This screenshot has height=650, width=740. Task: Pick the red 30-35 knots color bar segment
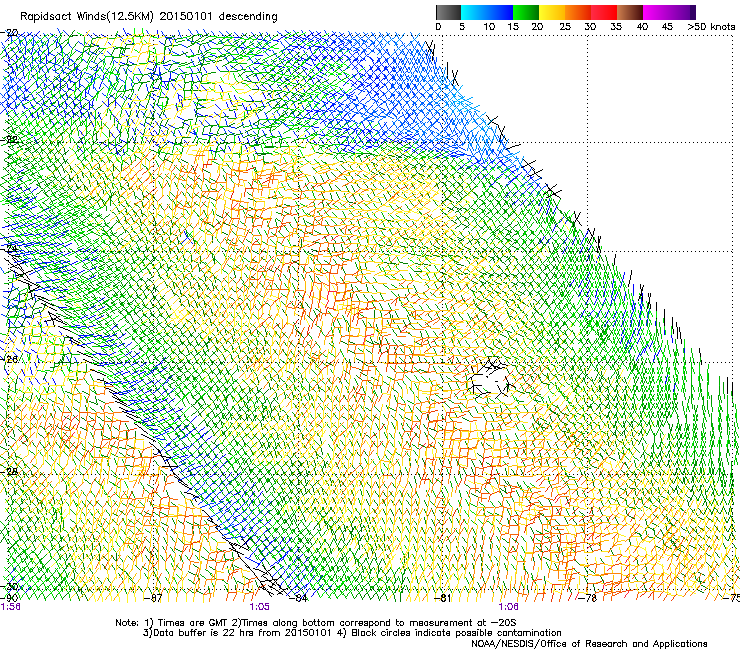pos(604,12)
